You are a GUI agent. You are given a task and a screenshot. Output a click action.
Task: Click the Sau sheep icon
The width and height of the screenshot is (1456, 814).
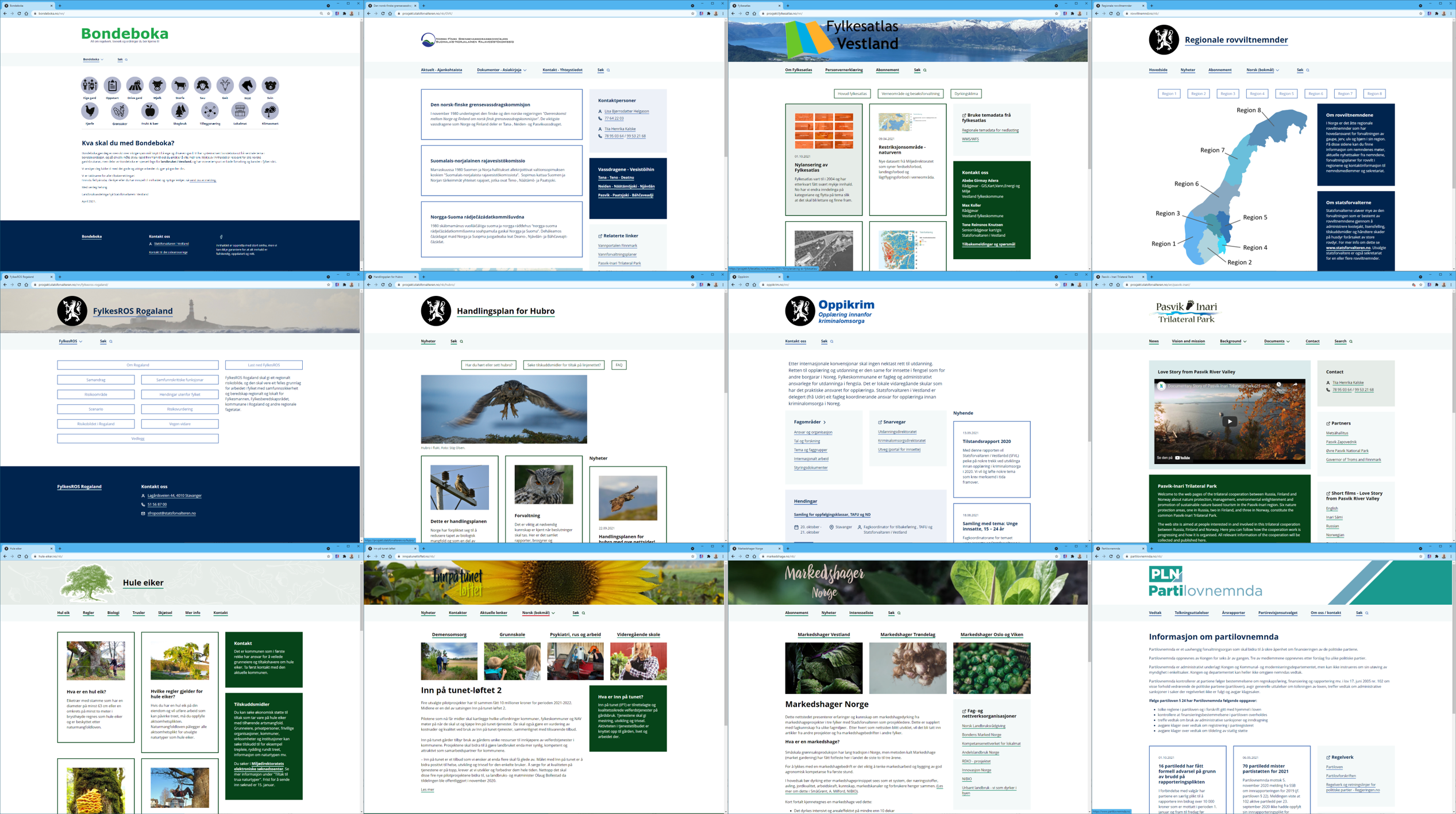(202, 86)
